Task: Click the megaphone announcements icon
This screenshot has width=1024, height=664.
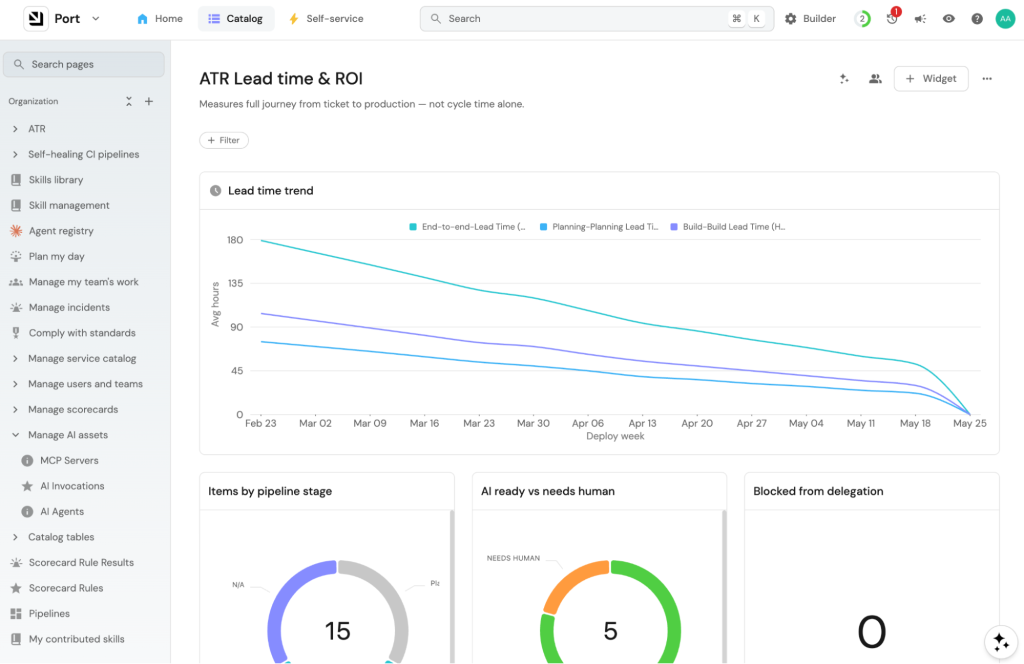Action: pos(920,19)
